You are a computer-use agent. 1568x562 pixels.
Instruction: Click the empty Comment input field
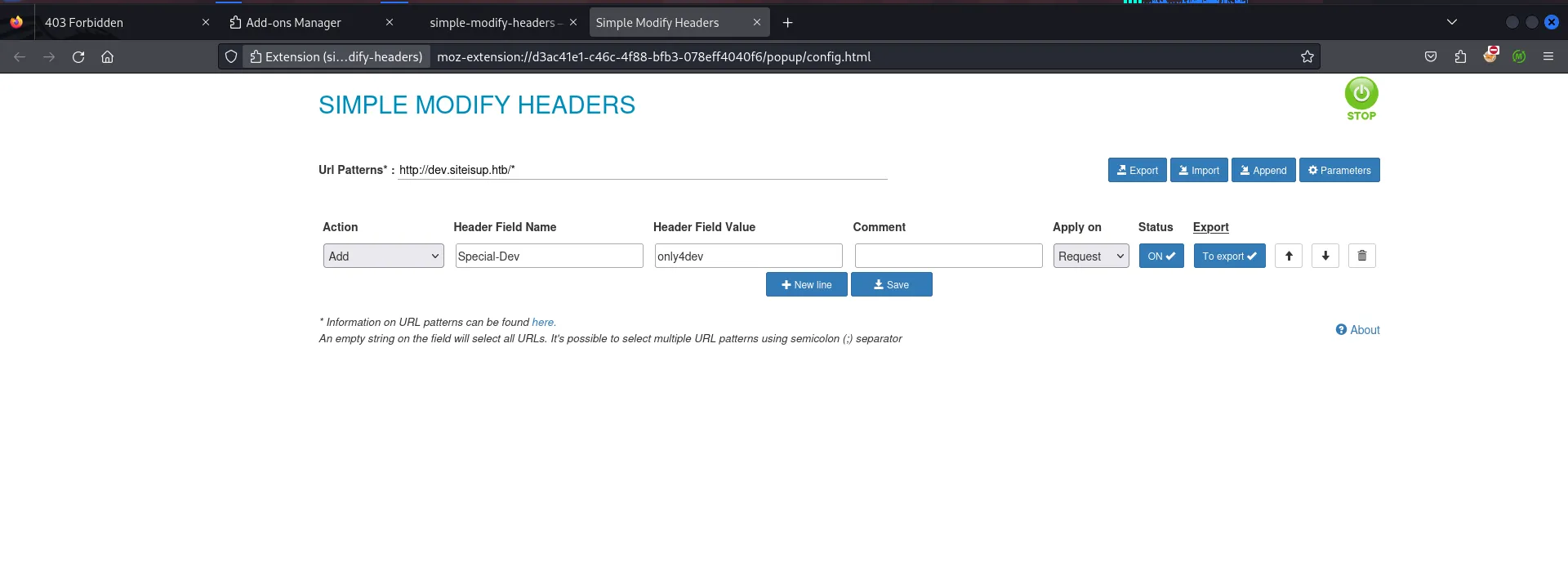949,256
